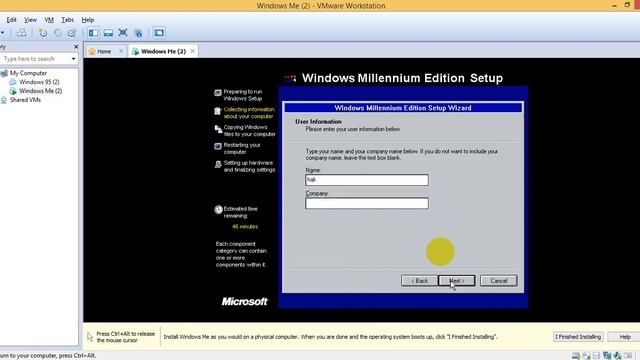Click the network adapter status icon
640x360 pixels.
[607, 356]
